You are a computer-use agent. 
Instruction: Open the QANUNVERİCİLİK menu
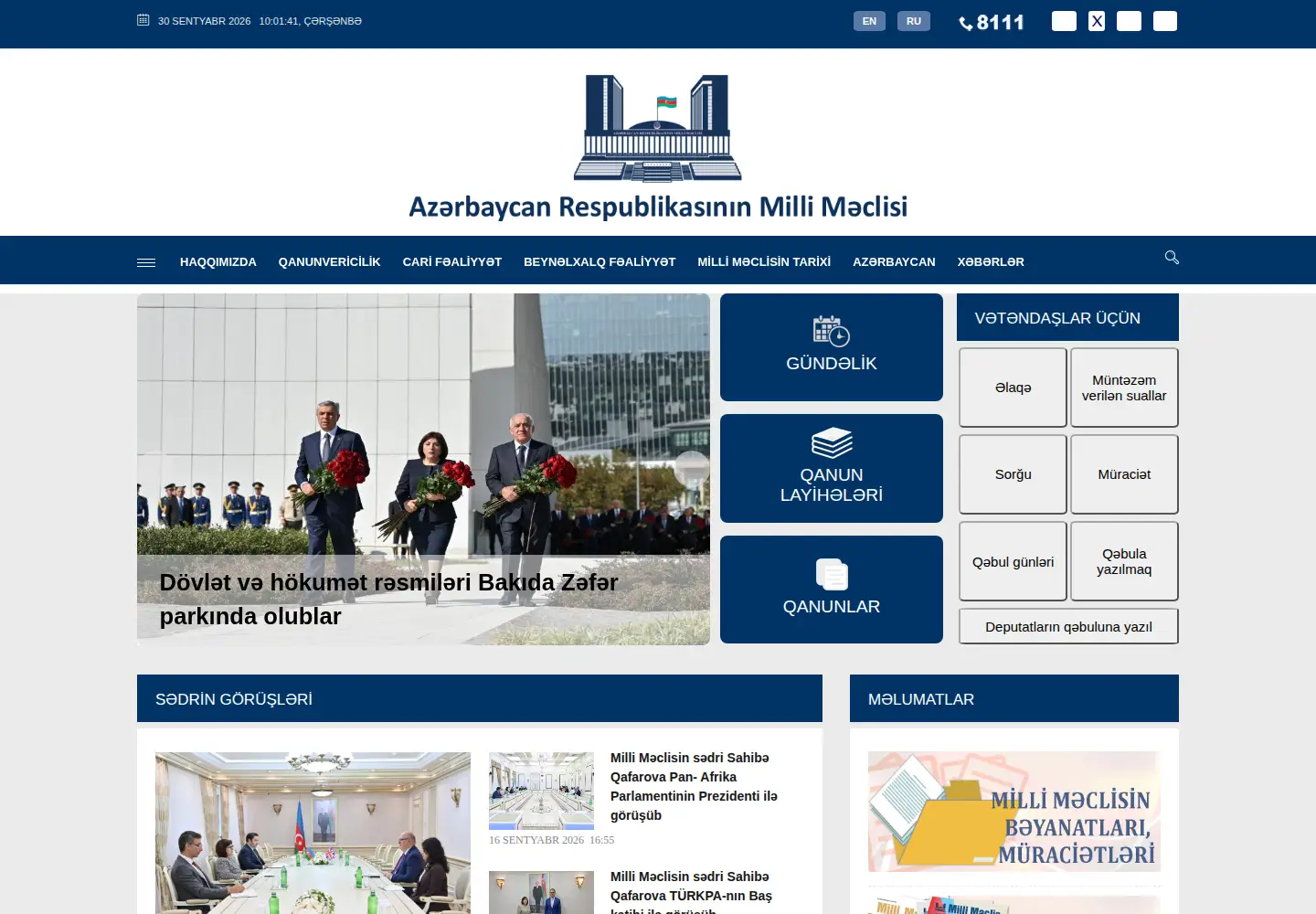click(x=330, y=262)
